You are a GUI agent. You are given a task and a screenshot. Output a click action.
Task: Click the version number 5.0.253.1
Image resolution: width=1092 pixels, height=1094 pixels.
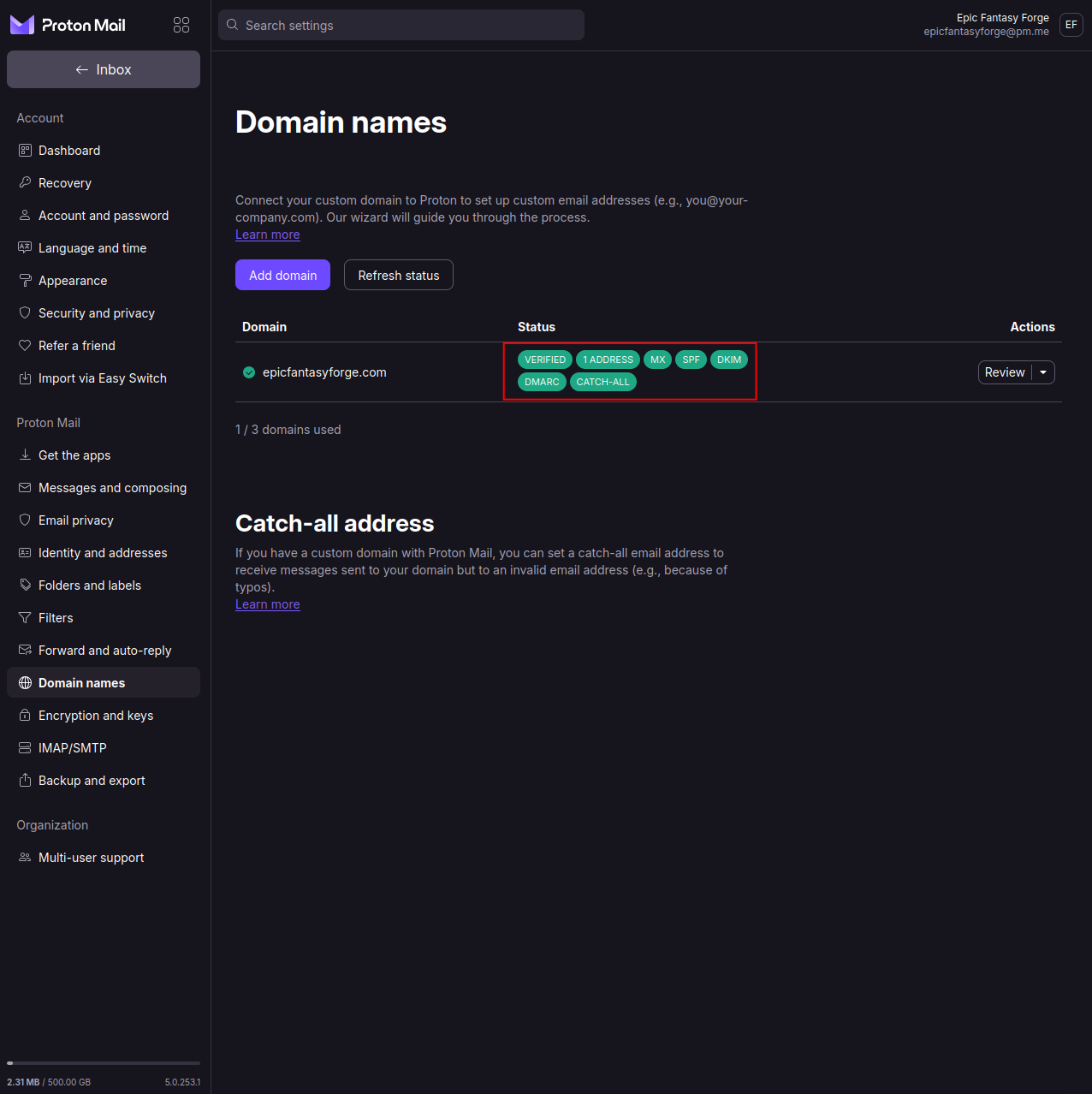183,1082
